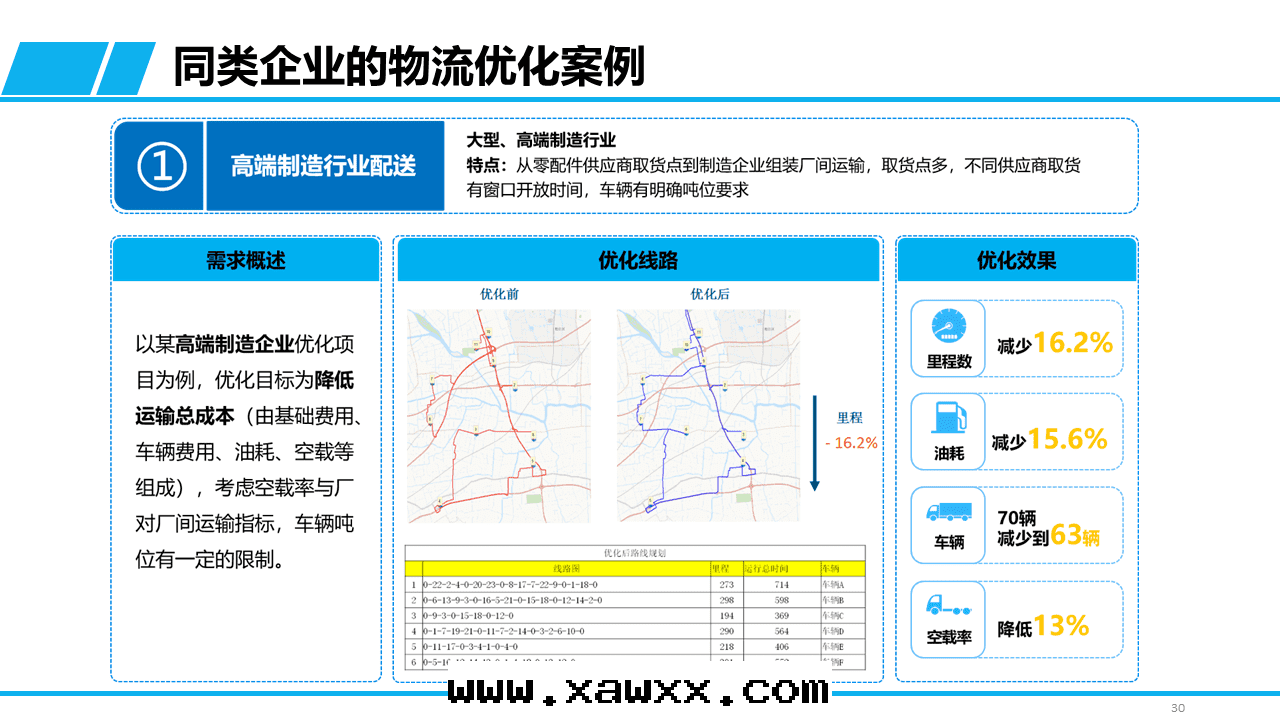Select the 需求概述 section header
Image resolution: width=1280 pixels, height=720 pixels.
click(246, 260)
